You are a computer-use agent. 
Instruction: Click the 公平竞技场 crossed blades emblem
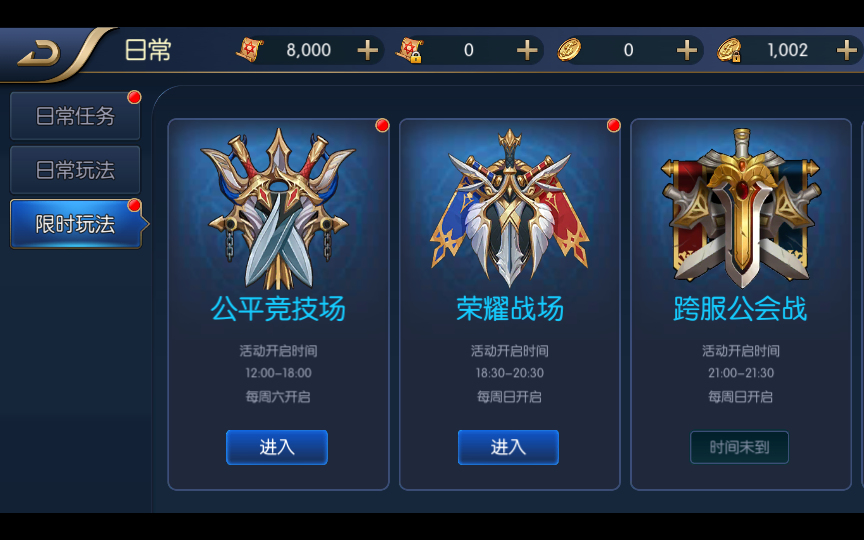click(278, 209)
